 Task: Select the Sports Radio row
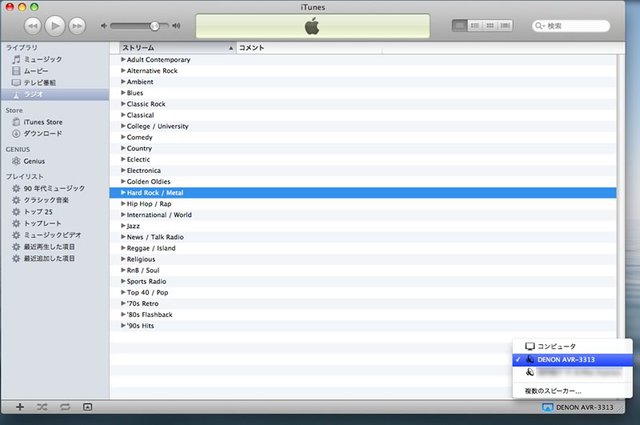[x=363, y=281]
